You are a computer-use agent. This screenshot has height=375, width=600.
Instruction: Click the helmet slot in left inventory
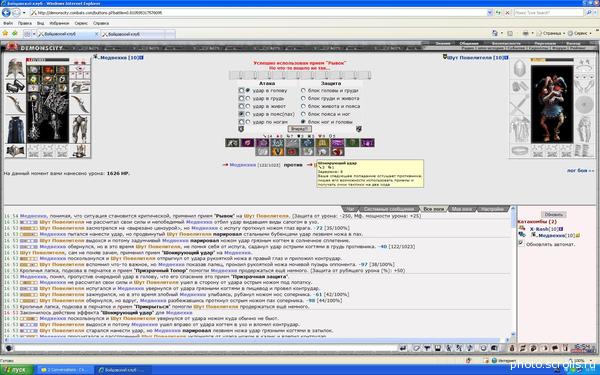(x=15, y=68)
